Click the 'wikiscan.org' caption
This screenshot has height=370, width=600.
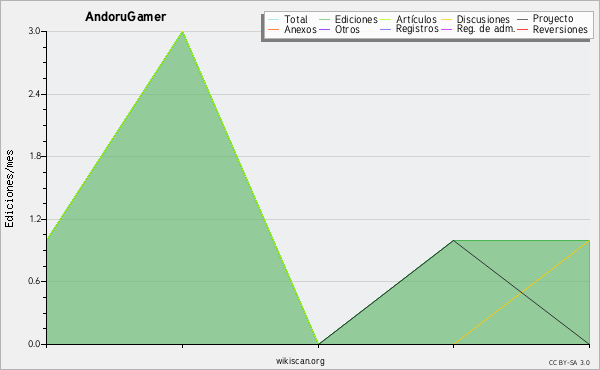(300, 360)
